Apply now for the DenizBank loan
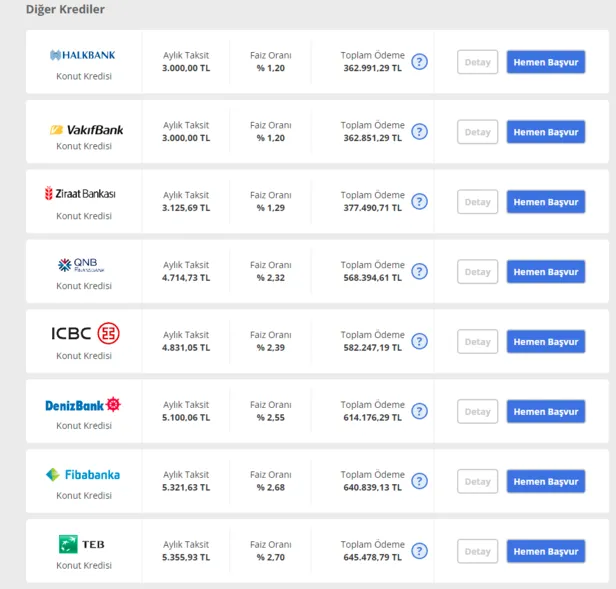Viewport: 616px width, 589px height. 546,412
